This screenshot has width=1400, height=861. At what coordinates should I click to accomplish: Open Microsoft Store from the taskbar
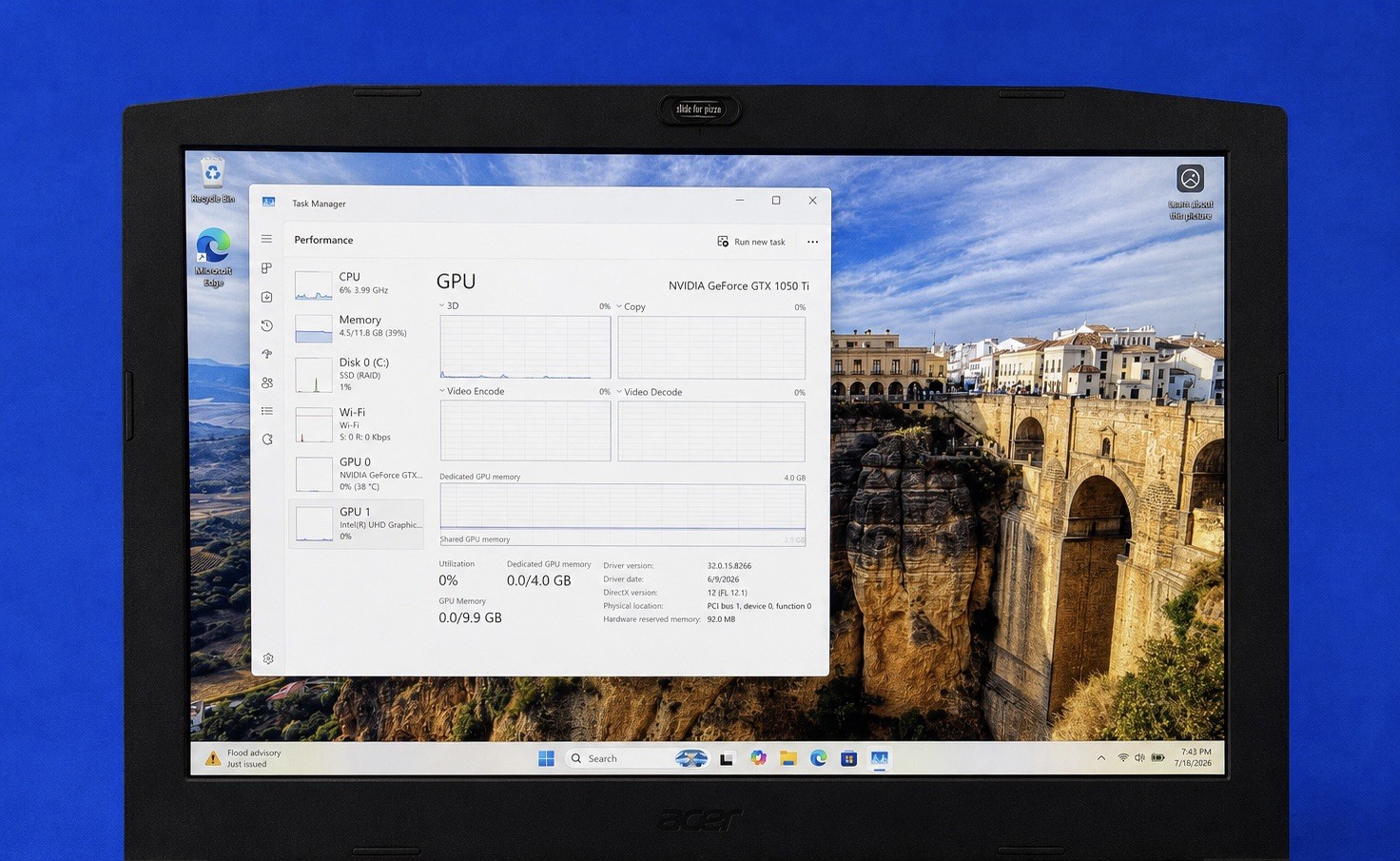click(849, 758)
